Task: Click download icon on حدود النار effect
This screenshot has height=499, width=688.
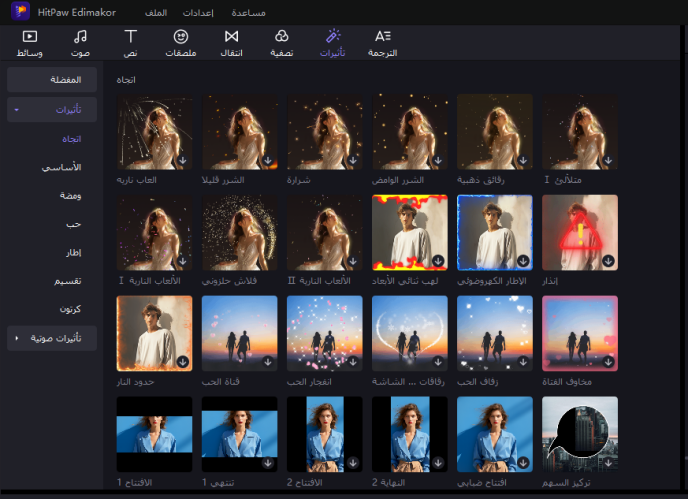Action: (183, 362)
